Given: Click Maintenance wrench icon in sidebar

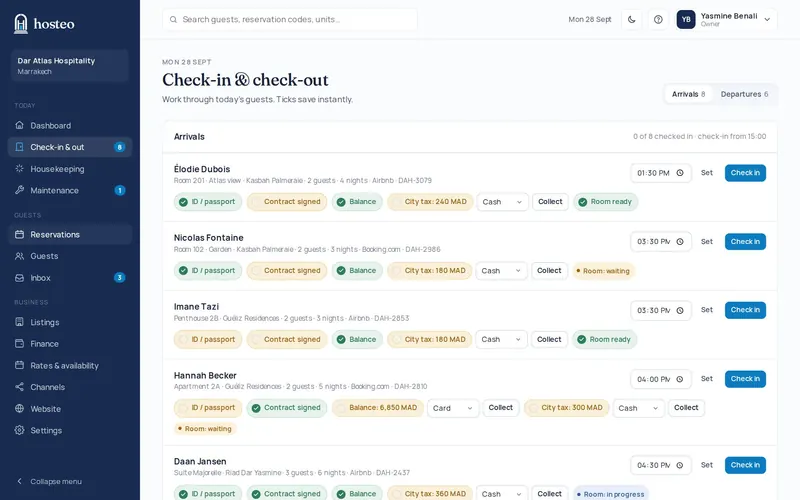Looking at the screenshot, I should pos(19,190).
